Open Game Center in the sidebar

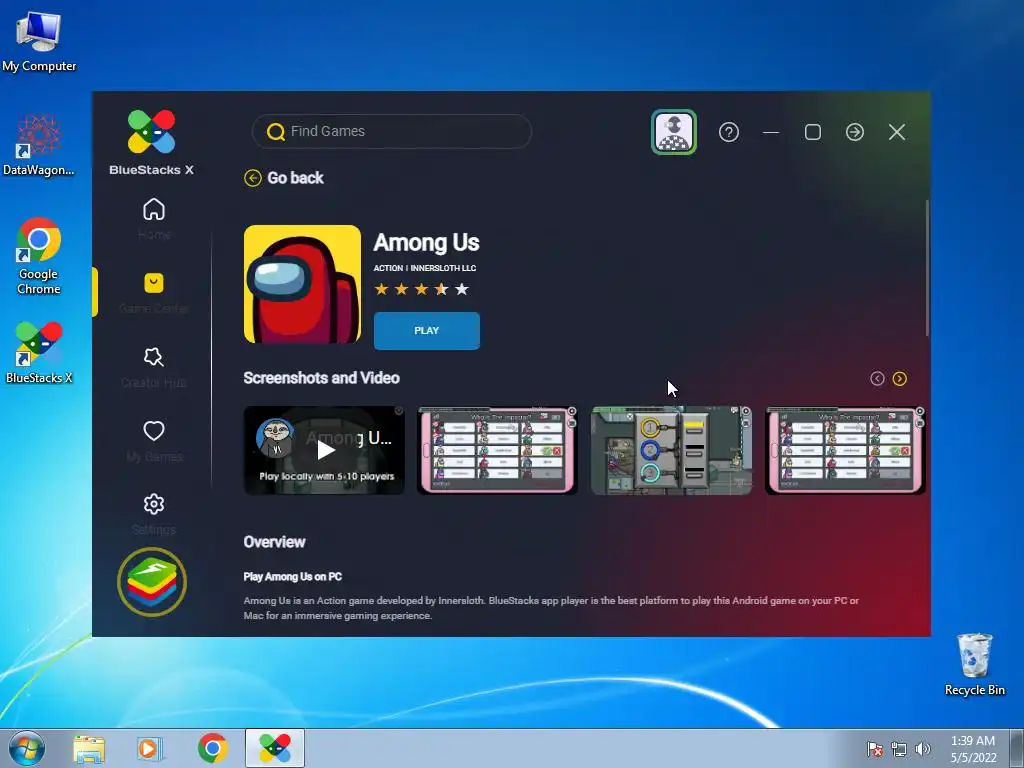pos(154,292)
